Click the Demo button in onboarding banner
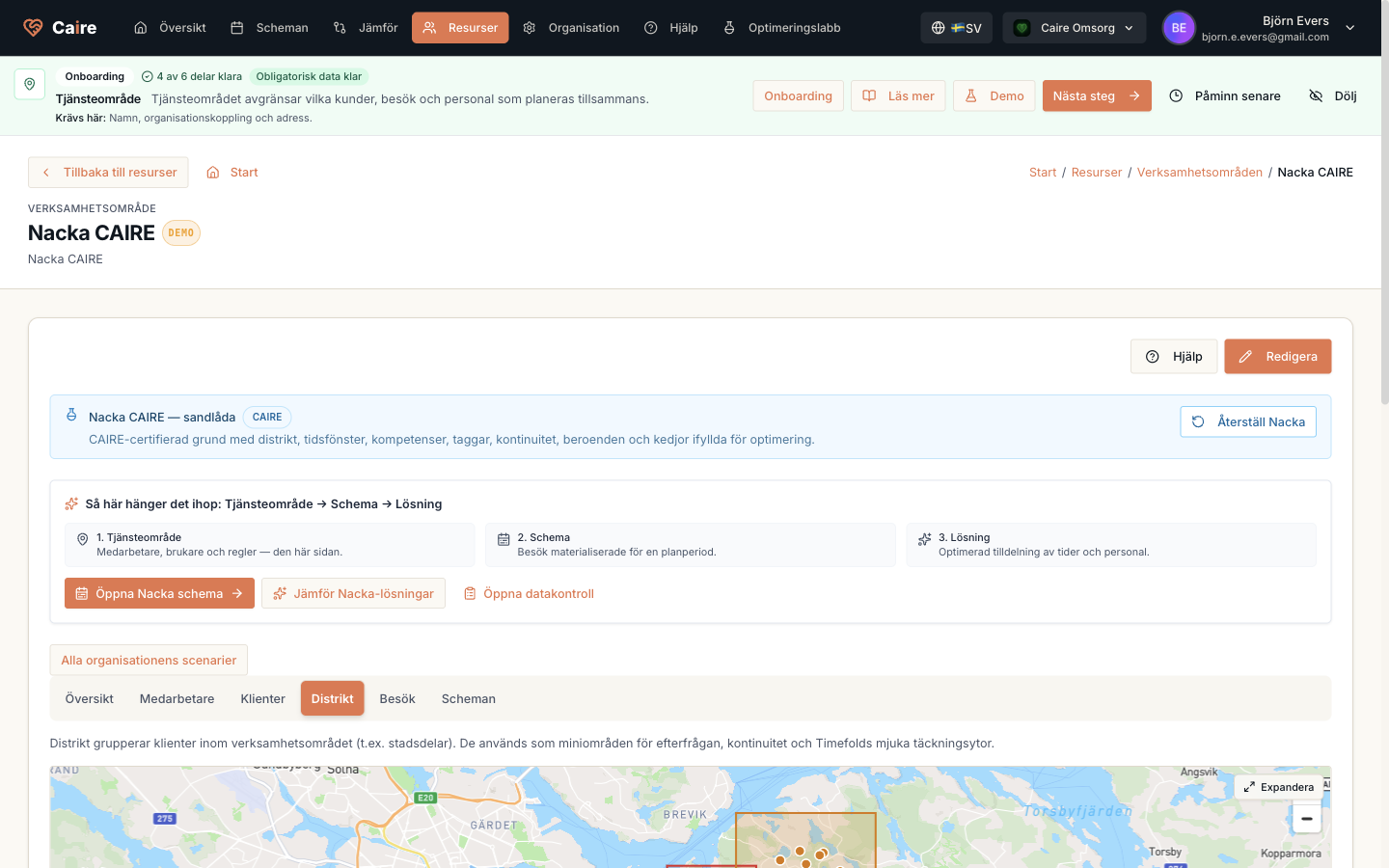1389x868 pixels. tap(994, 95)
